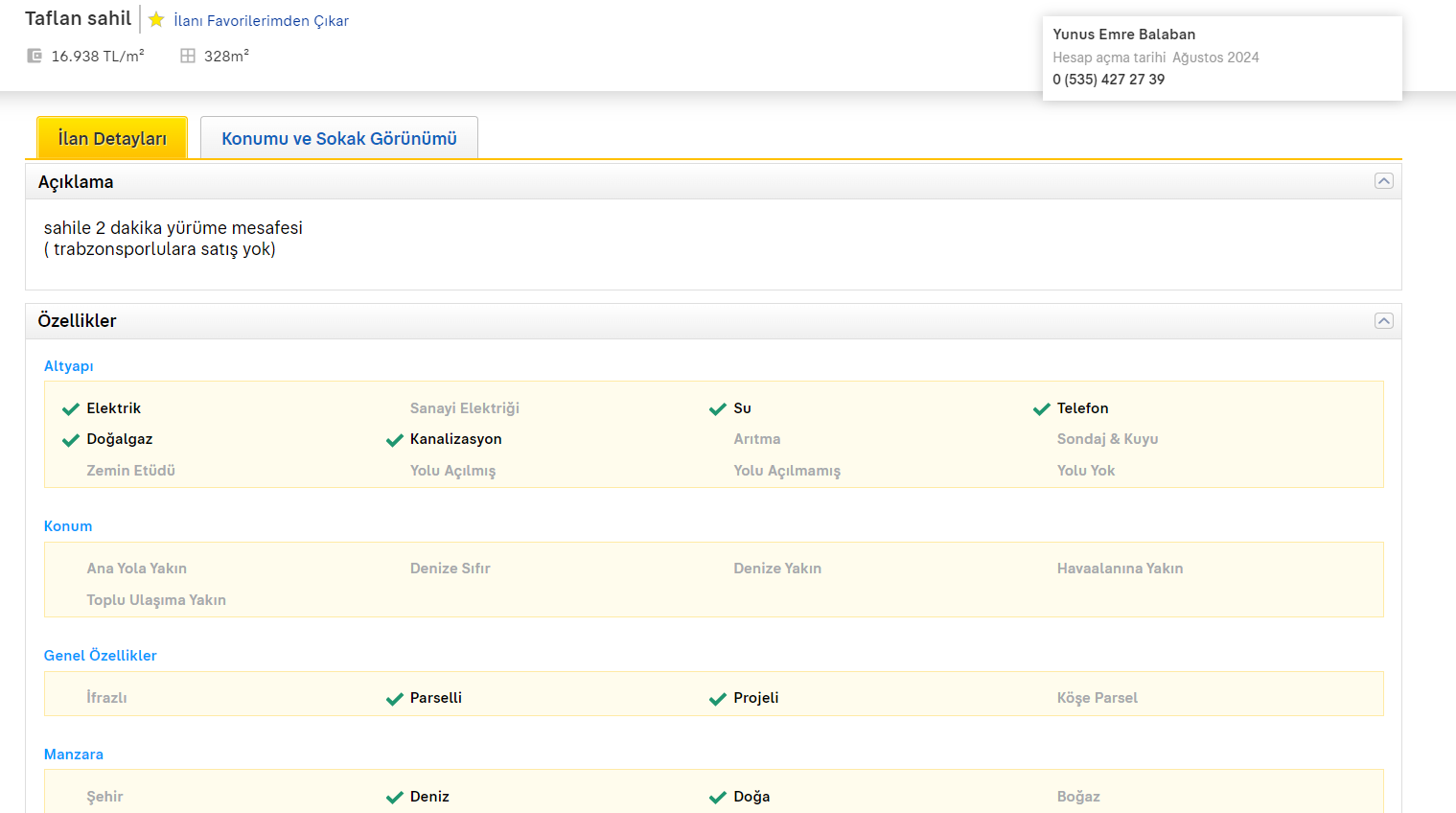Switch to Konumu ve Sokak Görünümü tab
The width and height of the screenshot is (1456, 813).
click(338, 138)
